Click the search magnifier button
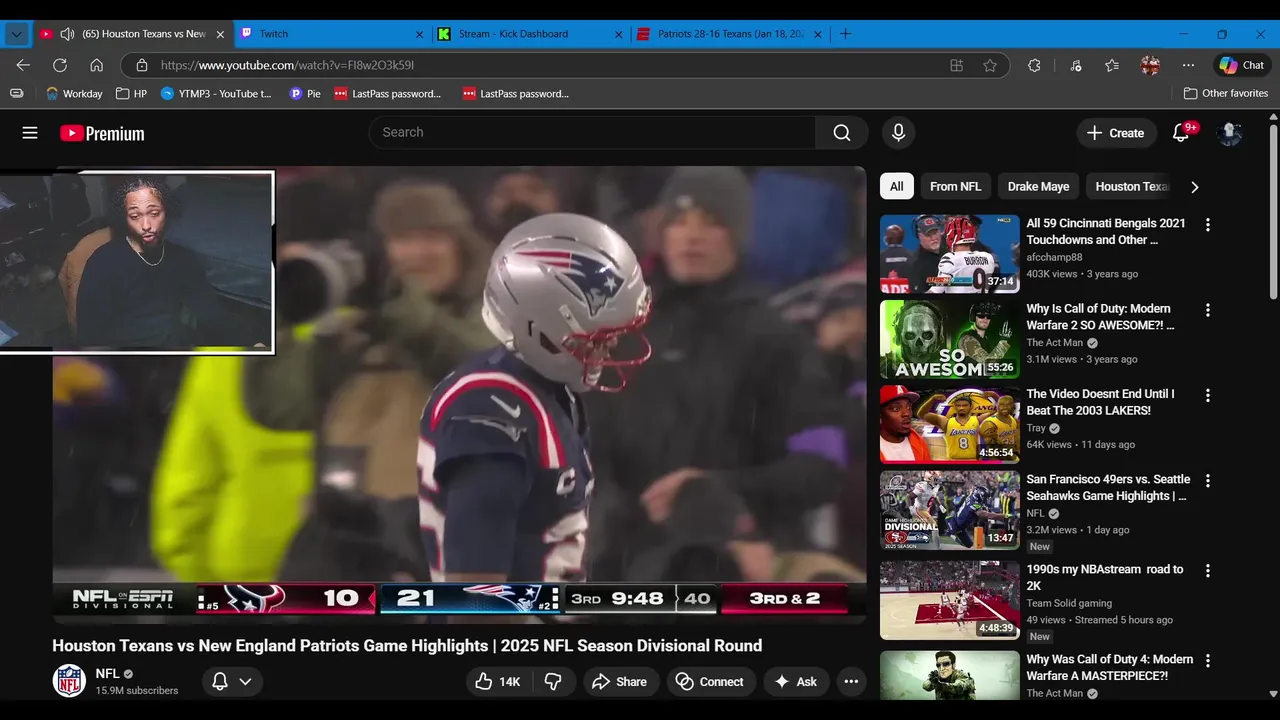This screenshot has width=1280, height=720. [842, 133]
